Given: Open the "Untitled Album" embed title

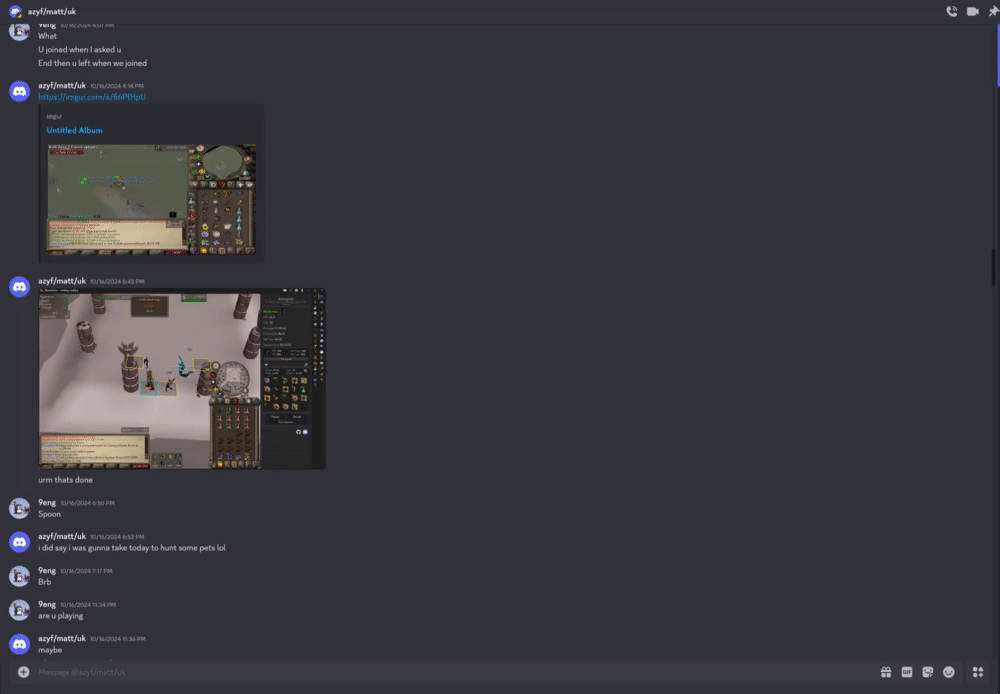Looking at the screenshot, I should coord(74,130).
